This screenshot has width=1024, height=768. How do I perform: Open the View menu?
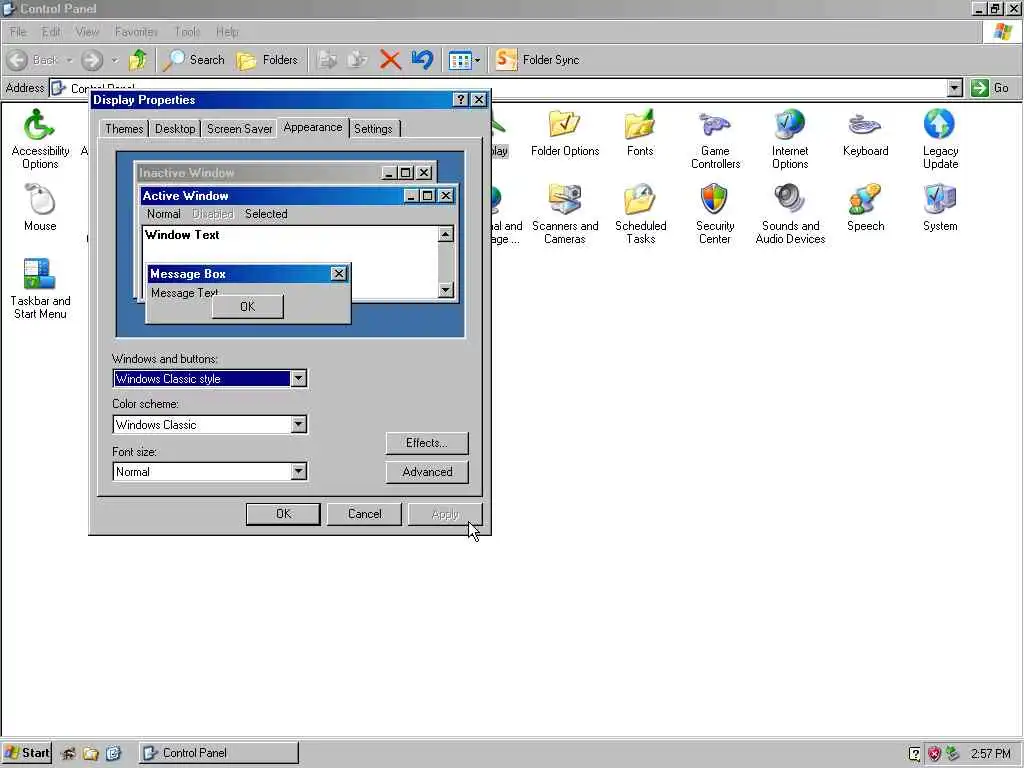point(87,31)
